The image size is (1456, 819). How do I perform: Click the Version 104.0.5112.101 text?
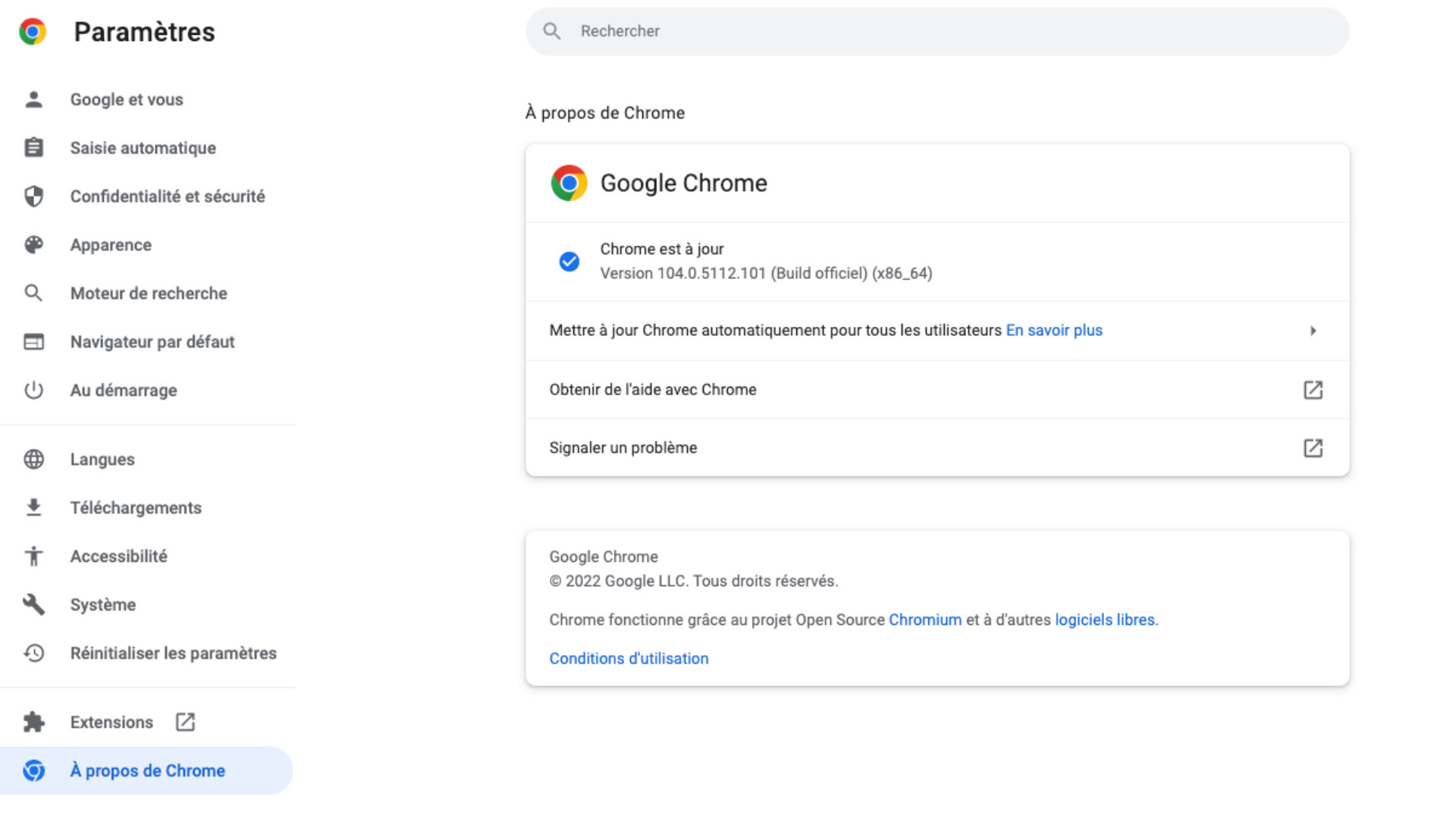tap(766, 274)
